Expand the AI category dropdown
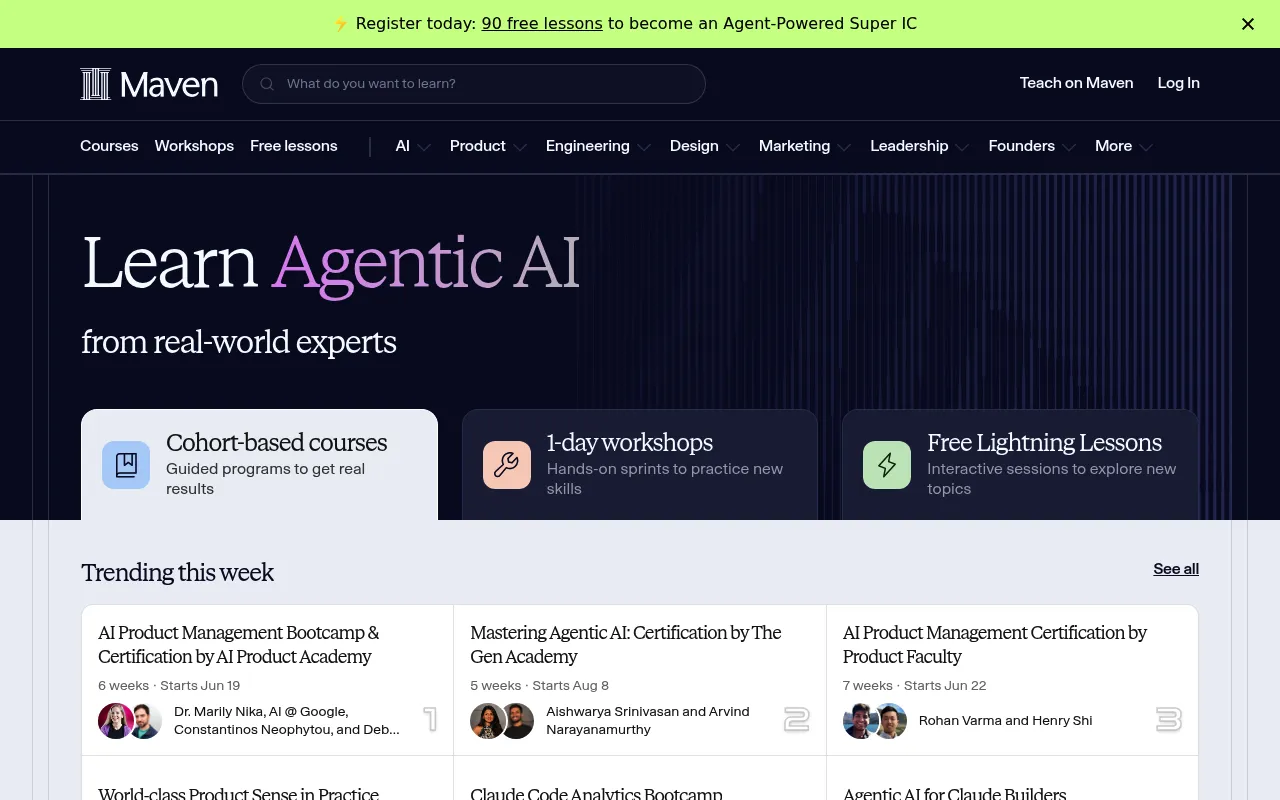This screenshot has width=1280, height=800. click(x=413, y=146)
